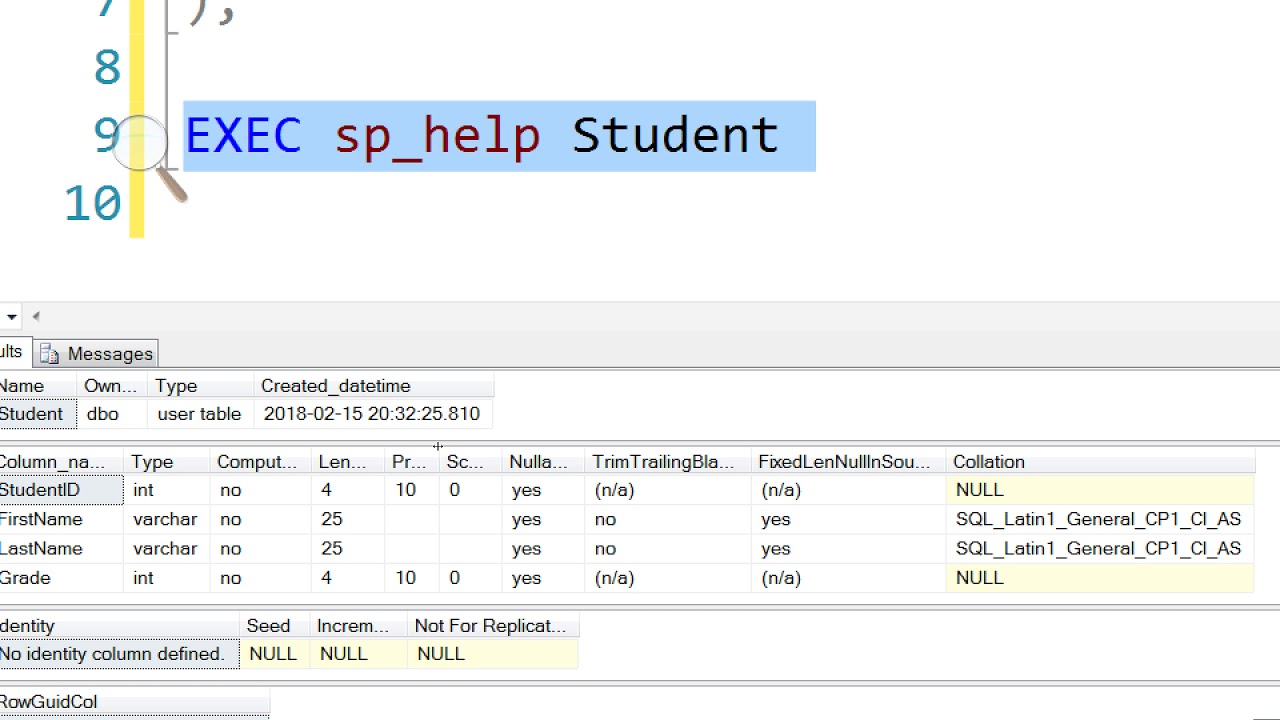Click the 2018-02-15 20:32:25.810 cell

(374, 414)
